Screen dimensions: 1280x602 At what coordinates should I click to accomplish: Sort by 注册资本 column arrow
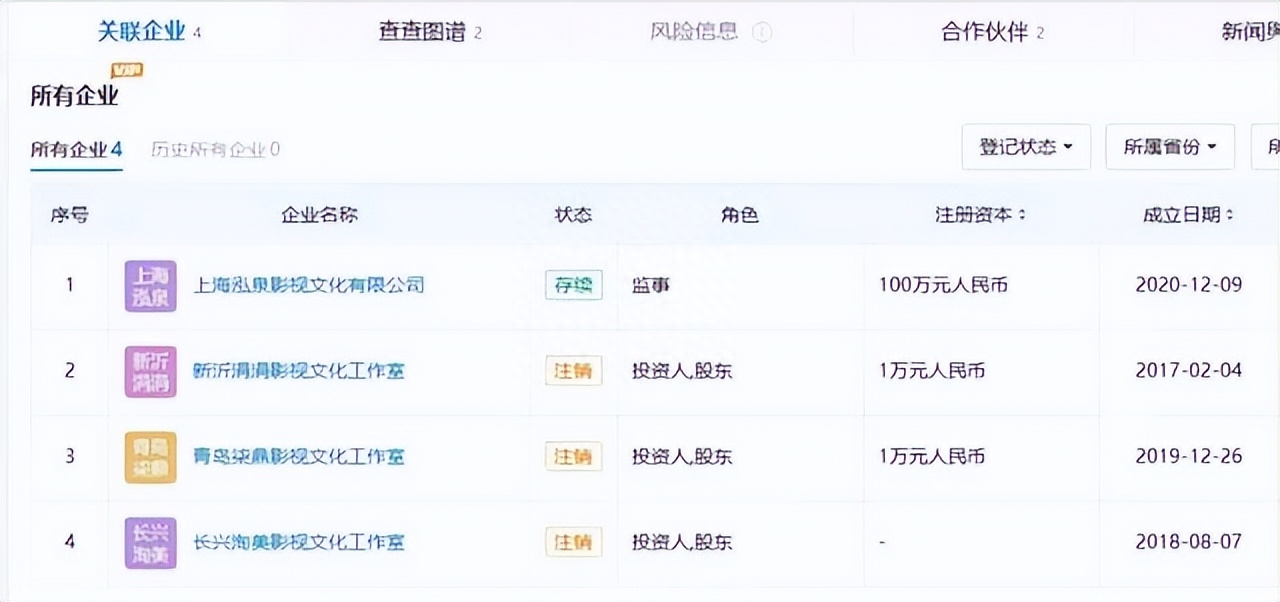(x=1021, y=215)
